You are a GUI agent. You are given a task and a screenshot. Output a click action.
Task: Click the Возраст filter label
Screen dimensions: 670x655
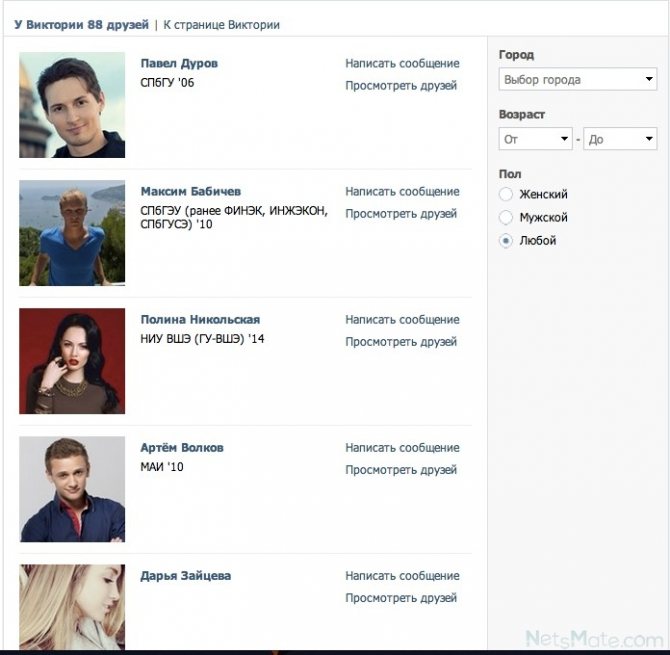pos(522,115)
